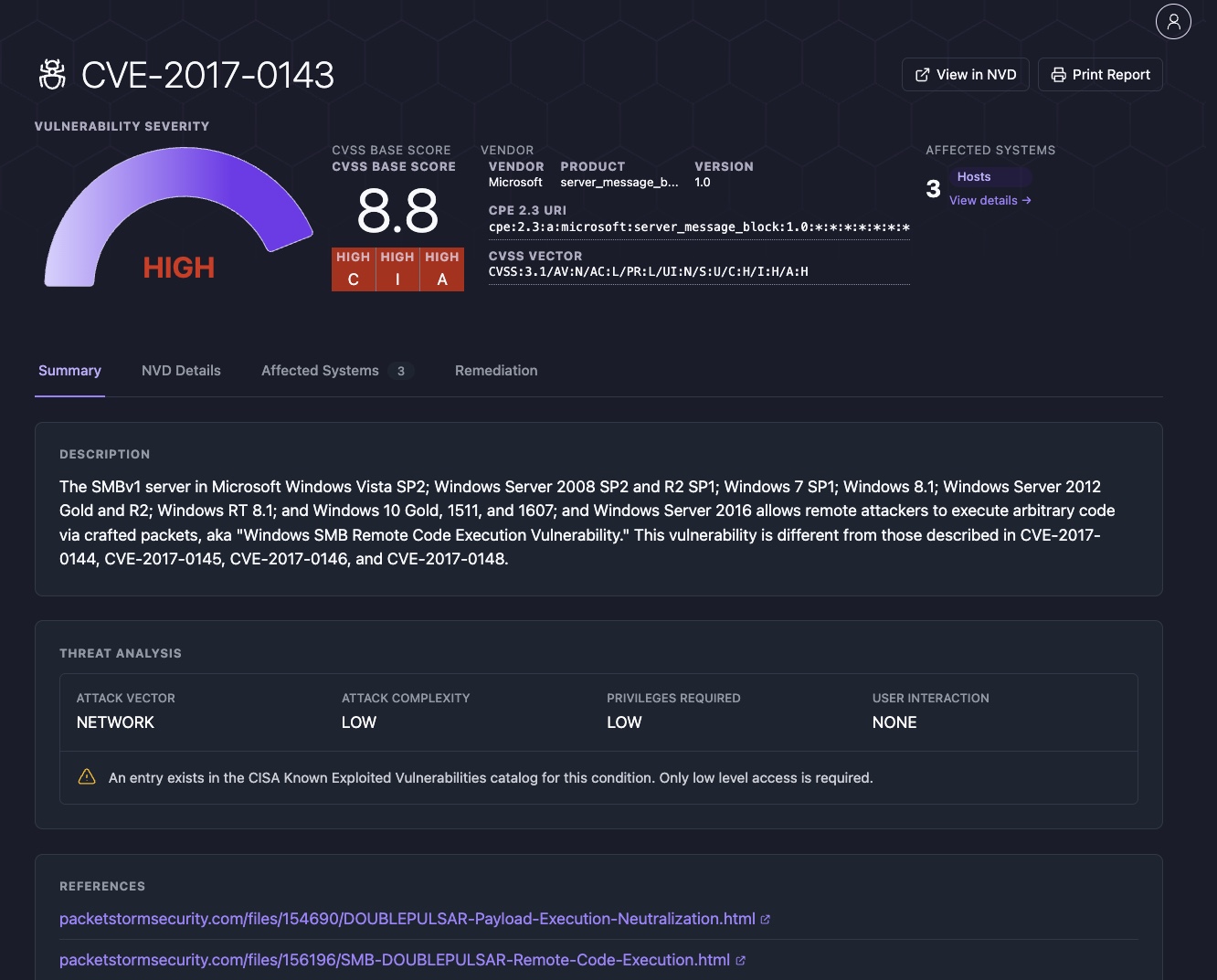
Task: Click the external-link icon in View in NVD
Action: [923, 74]
